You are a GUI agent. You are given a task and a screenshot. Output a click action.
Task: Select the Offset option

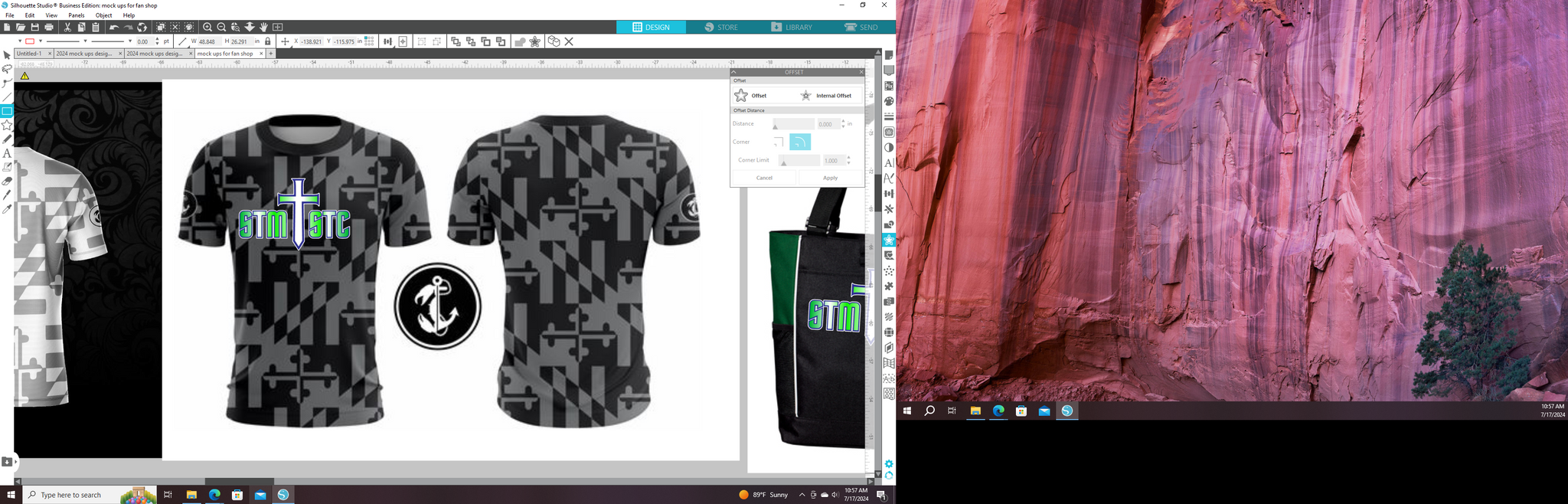pyautogui.click(x=750, y=96)
